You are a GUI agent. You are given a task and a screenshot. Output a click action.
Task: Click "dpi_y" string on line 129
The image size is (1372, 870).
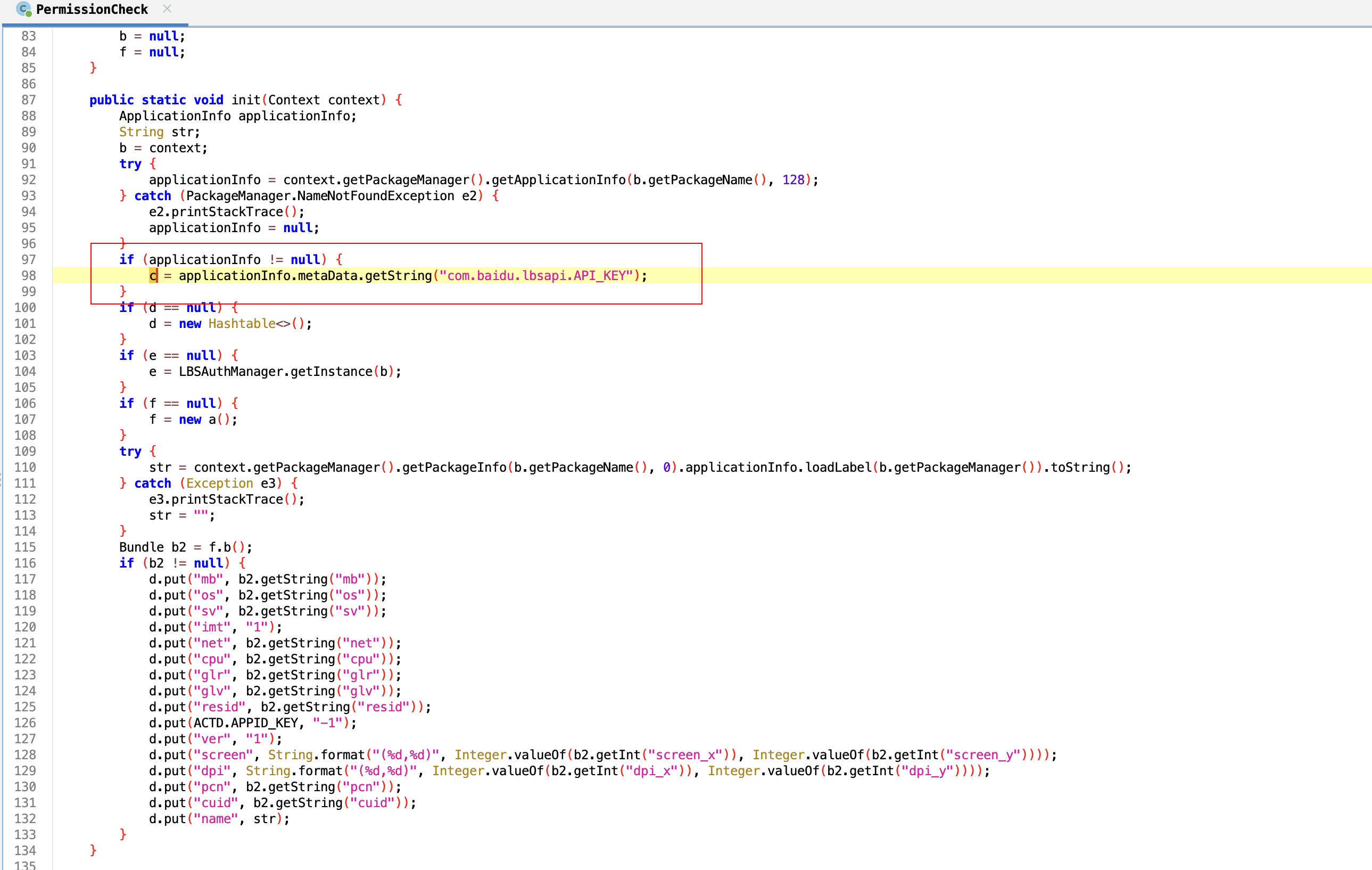[927, 770]
